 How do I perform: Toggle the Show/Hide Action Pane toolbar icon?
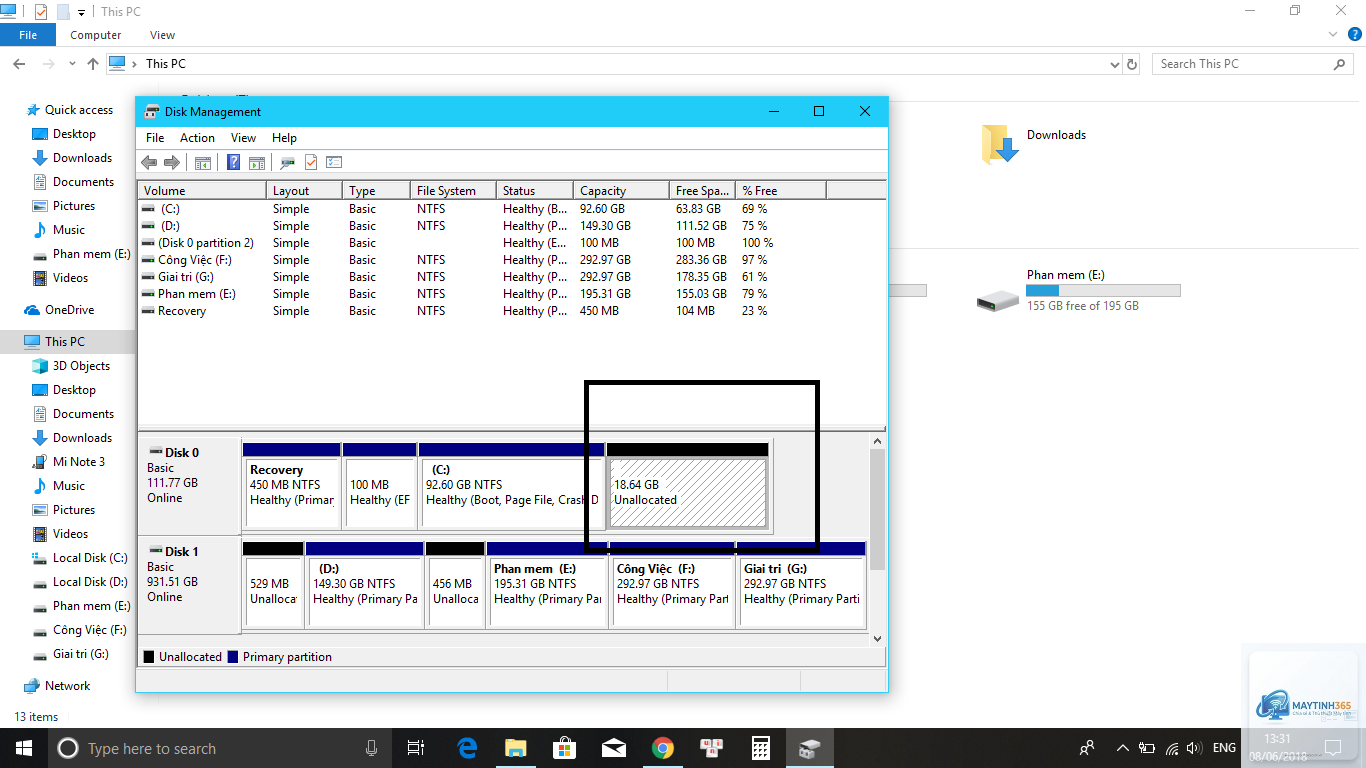[257, 162]
